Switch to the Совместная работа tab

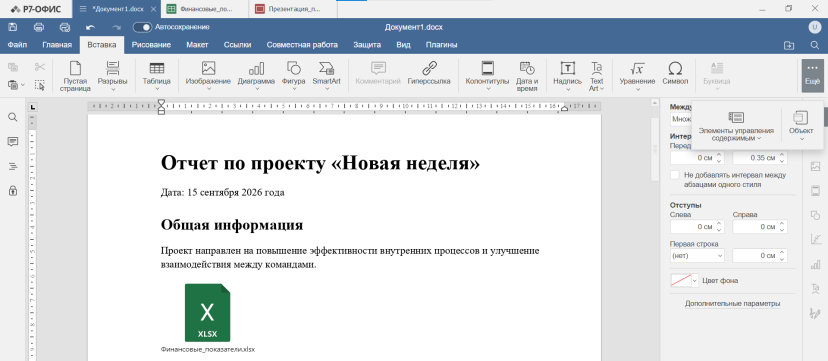click(x=302, y=45)
